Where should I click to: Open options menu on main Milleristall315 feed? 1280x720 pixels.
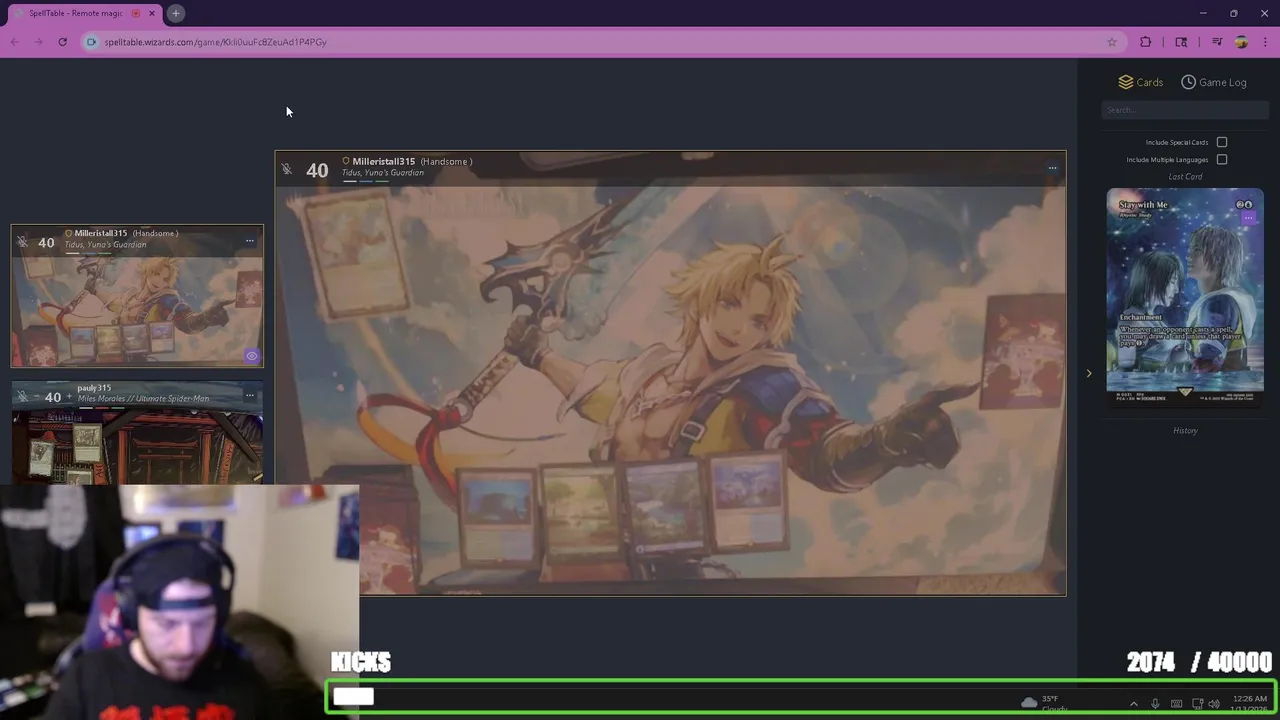pos(1052,168)
